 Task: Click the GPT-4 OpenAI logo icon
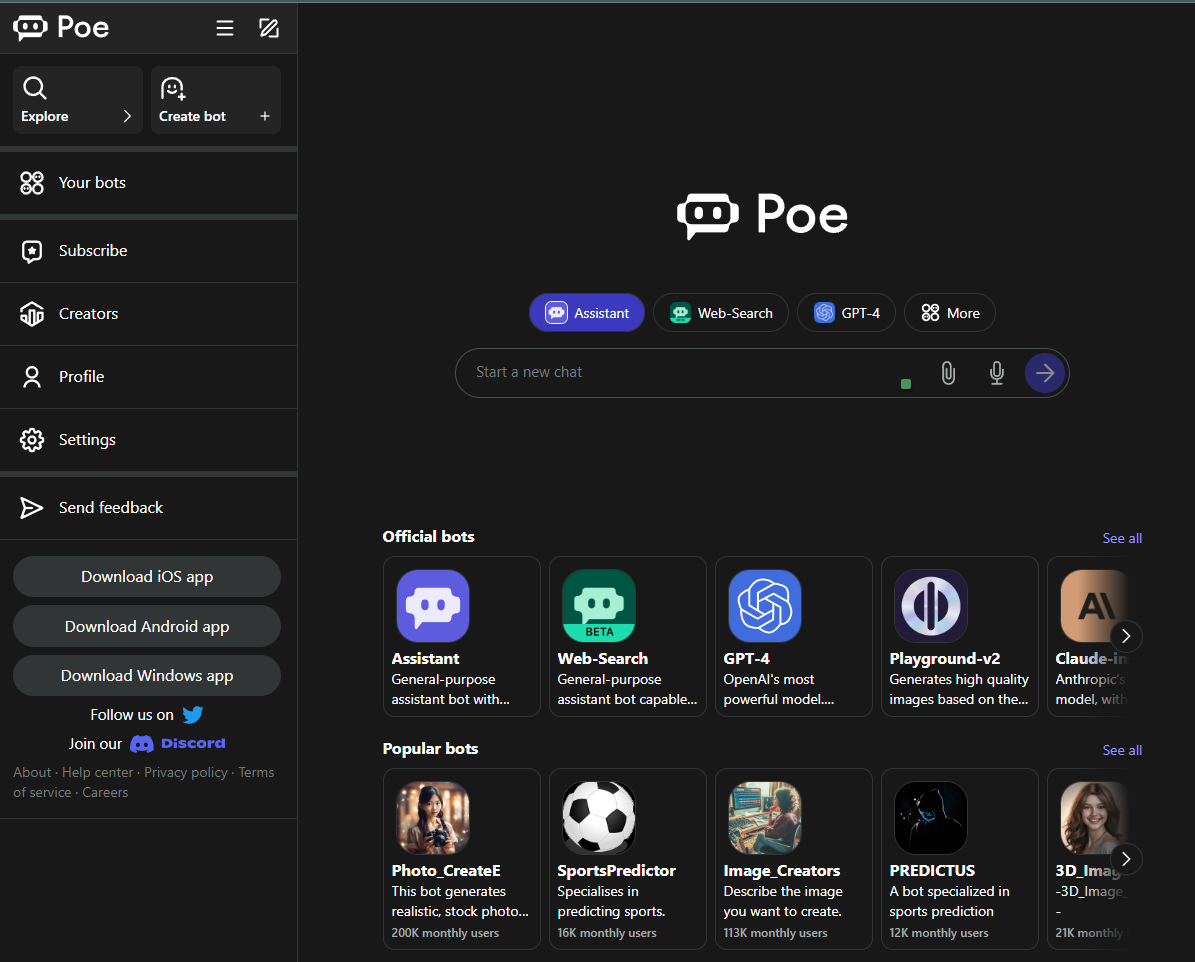[765, 606]
